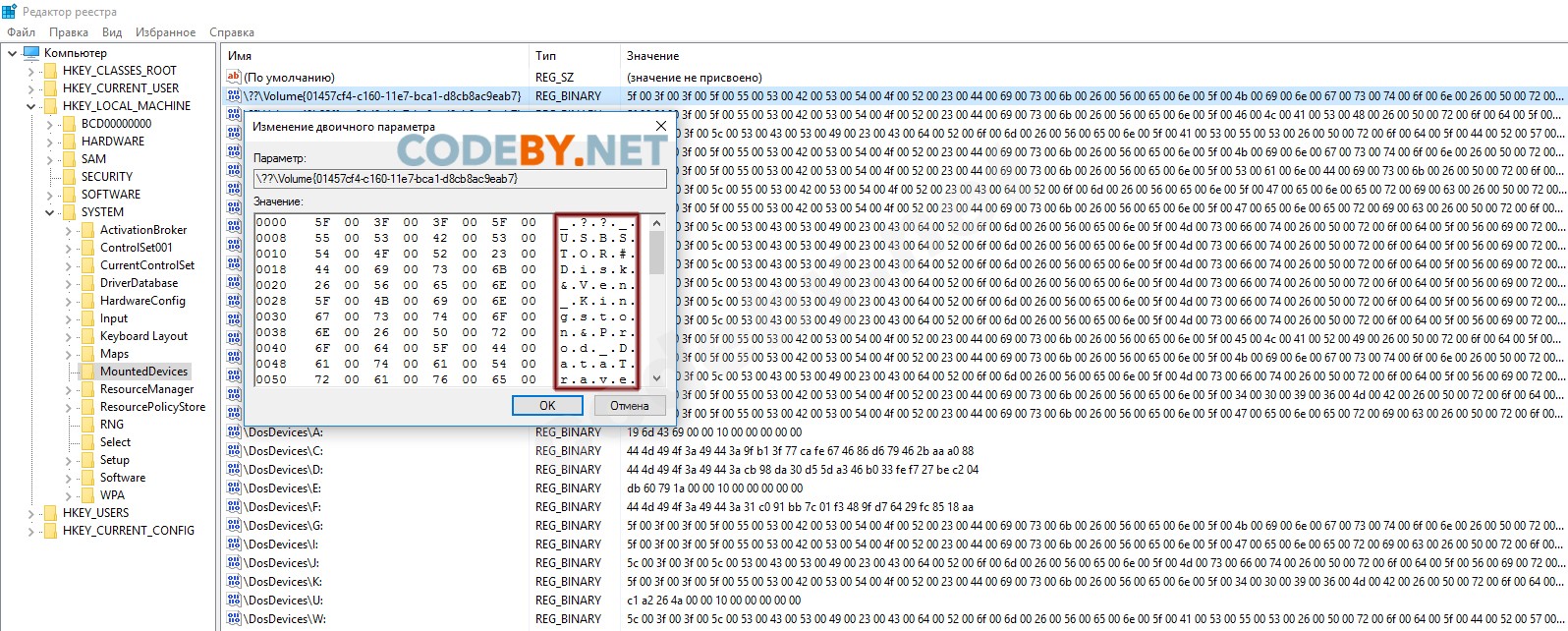Click binary icon of \DosDevices\U:
Viewport: 1568px width, 631px height.
(x=234, y=601)
